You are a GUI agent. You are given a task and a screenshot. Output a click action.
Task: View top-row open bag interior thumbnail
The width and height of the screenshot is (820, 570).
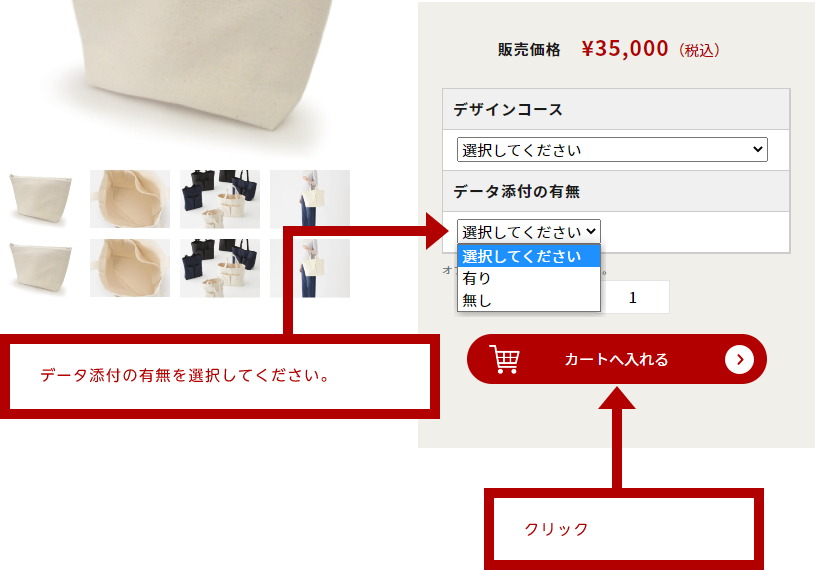pyautogui.click(x=130, y=199)
